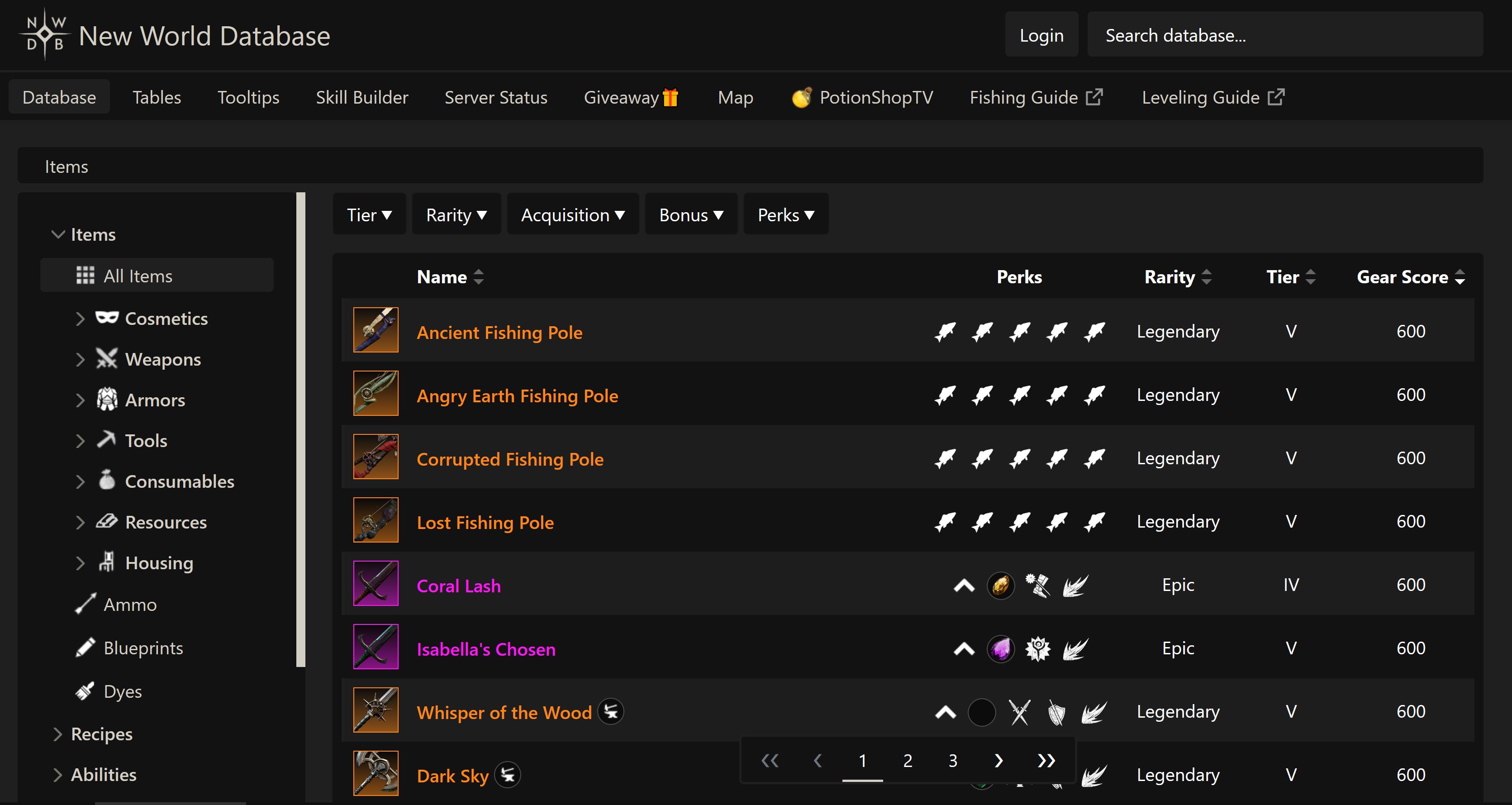Screen dimensions: 1512x805
Task: Open the Rarity filter dropdown
Action: click(456, 215)
